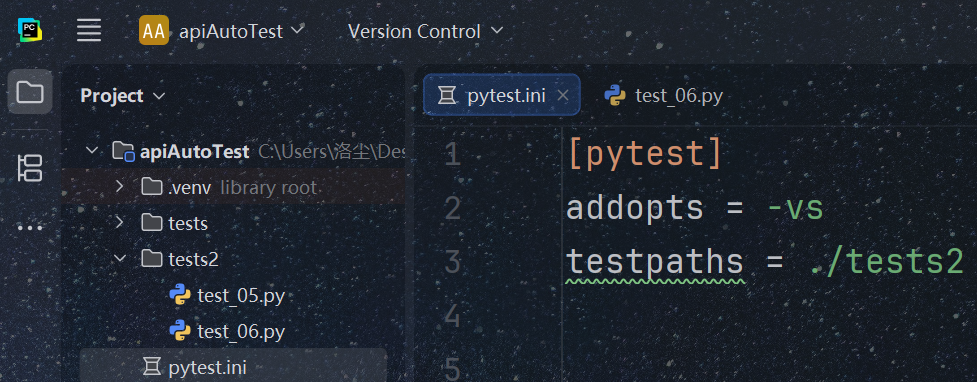Click the Python icon beside test_05.py
Viewport: 977px width, 382px height.
(180, 295)
